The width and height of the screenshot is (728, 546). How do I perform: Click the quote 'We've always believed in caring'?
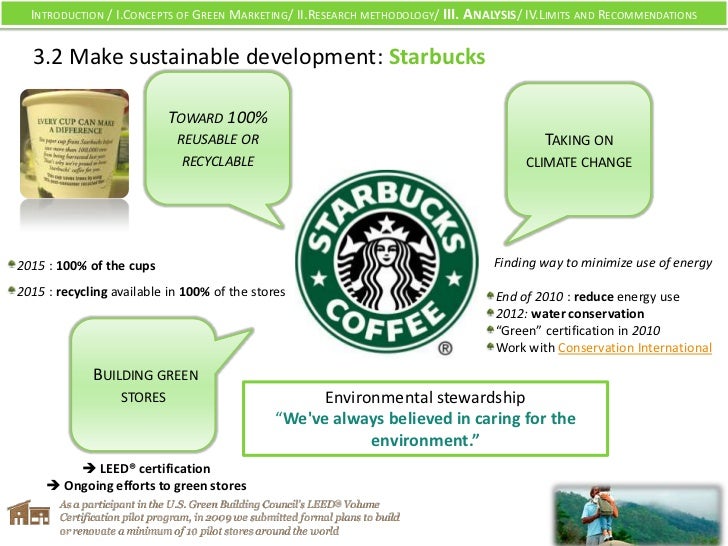coord(425,429)
